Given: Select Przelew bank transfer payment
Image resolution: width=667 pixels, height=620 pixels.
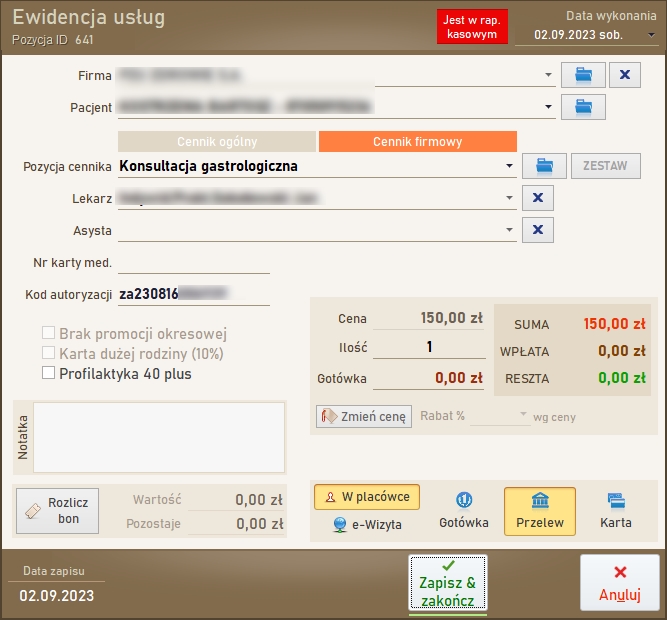Looking at the screenshot, I should point(539,511).
